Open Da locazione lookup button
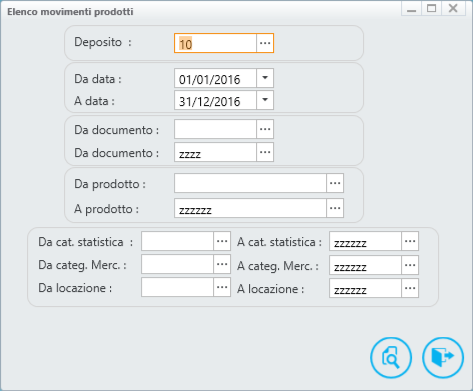Viewport: 473px width, 391px height. coord(222,287)
